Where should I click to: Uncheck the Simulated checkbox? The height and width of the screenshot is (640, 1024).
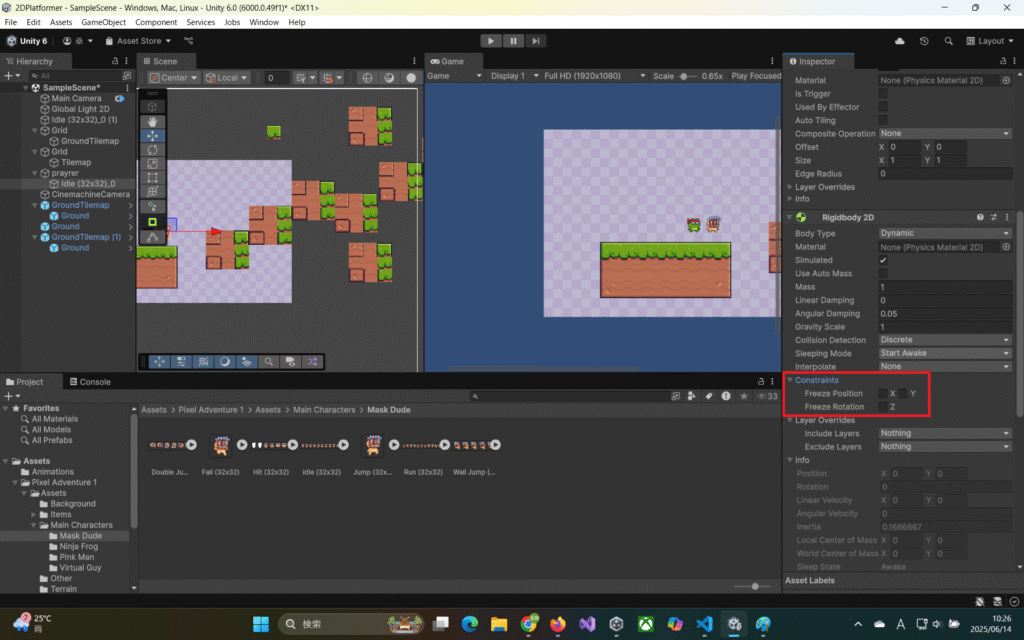point(883,260)
